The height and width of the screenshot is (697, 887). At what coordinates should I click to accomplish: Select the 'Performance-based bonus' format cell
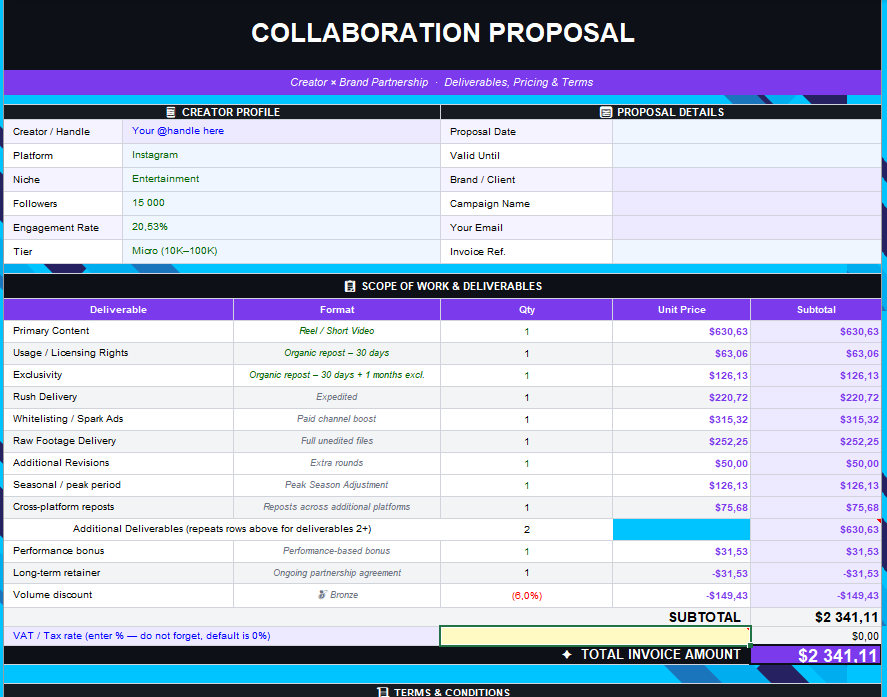337,551
